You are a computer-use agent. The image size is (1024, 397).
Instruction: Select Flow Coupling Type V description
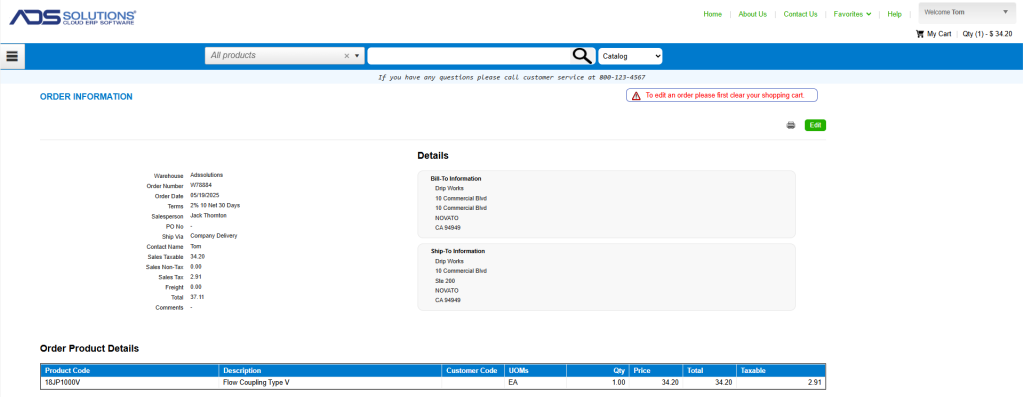coord(256,383)
